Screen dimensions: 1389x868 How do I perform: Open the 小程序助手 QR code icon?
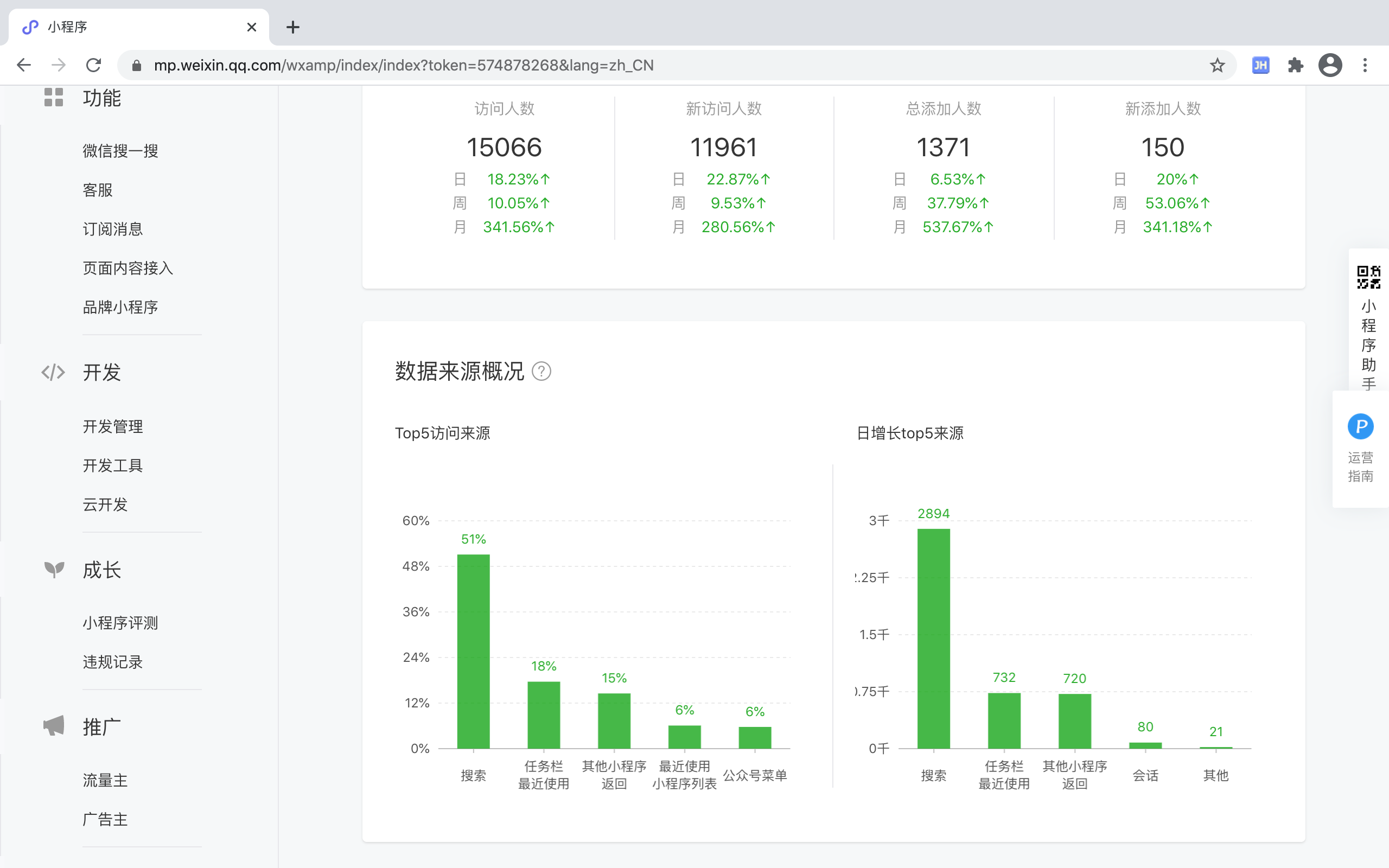(1368, 277)
